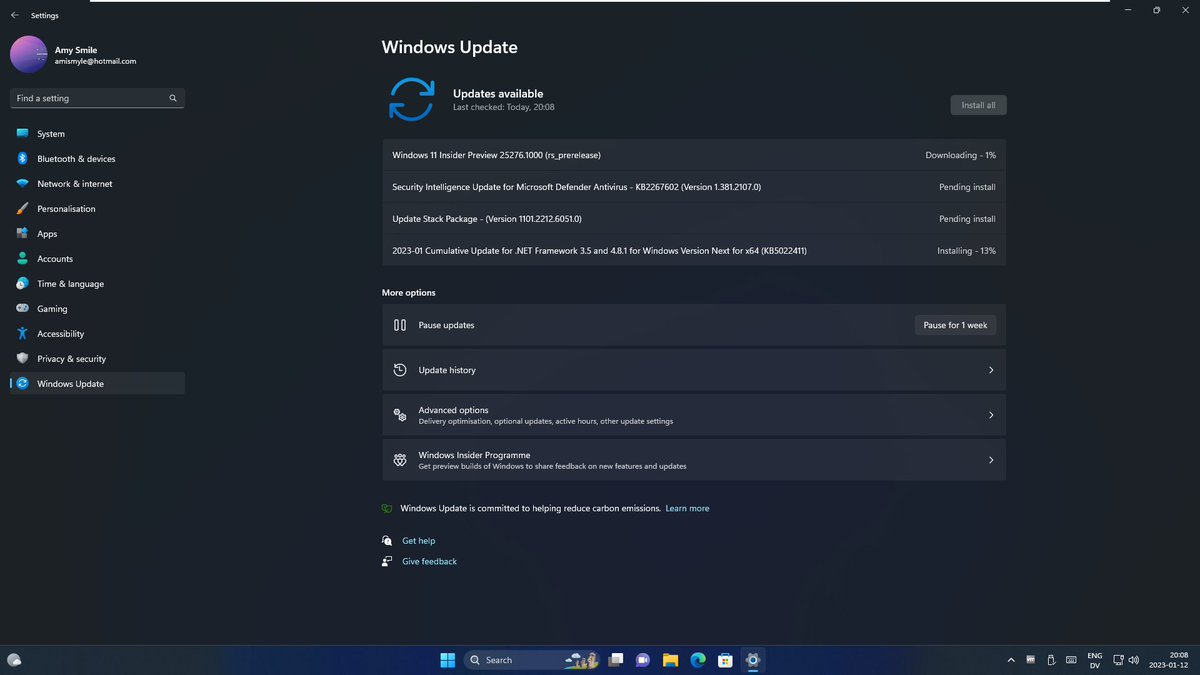Click the search magnifier in Find a setting
Screen dimensions: 1200x675
(x=173, y=98)
